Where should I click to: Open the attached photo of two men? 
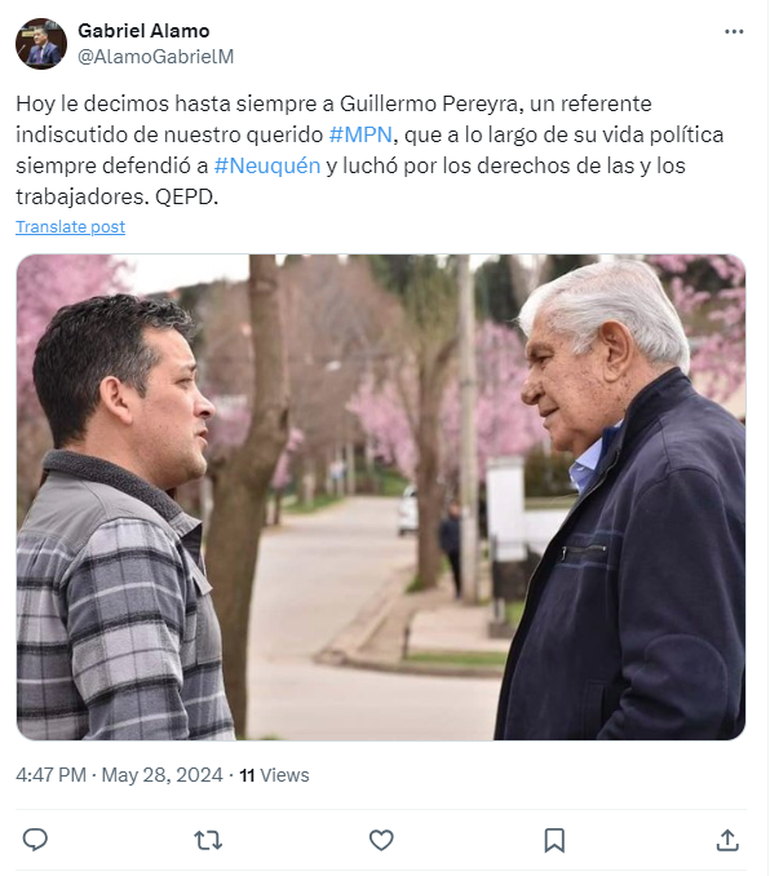click(x=381, y=497)
